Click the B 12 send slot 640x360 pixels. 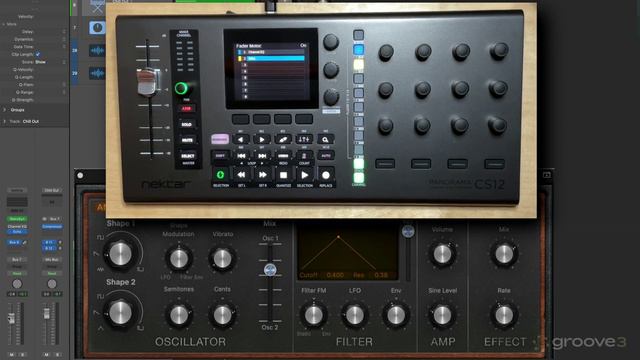(x=49, y=248)
